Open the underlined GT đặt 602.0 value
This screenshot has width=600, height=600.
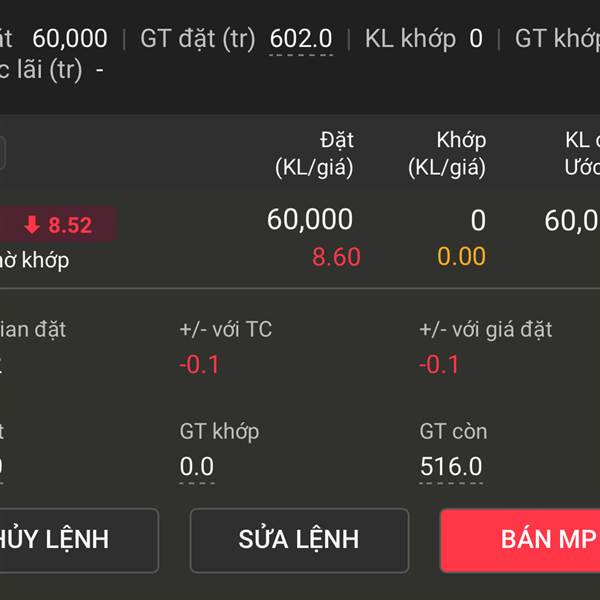[x=301, y=39]
